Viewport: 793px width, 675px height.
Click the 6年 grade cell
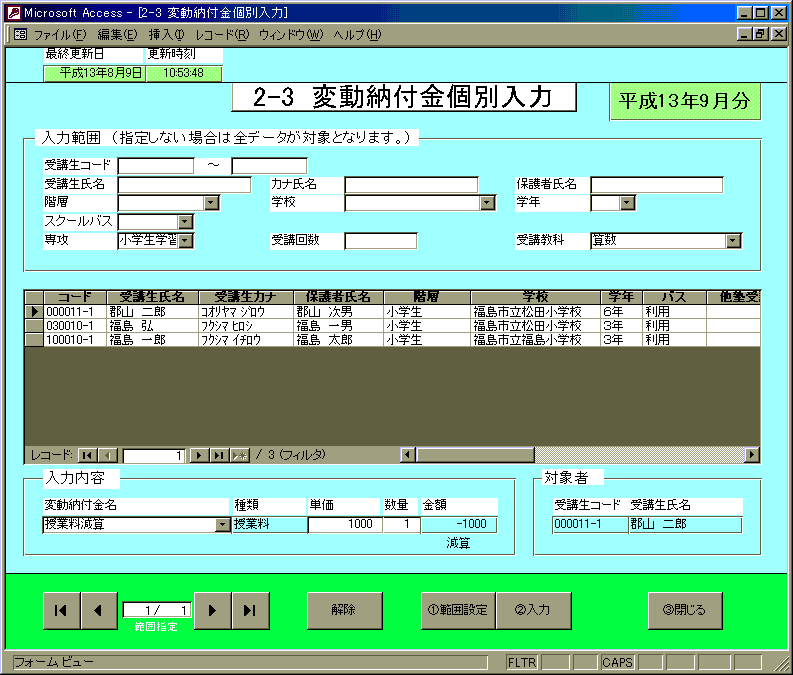(622, 311)
